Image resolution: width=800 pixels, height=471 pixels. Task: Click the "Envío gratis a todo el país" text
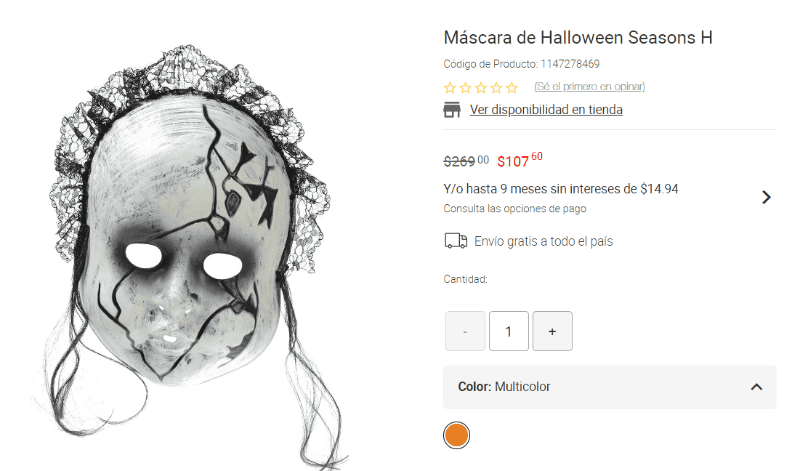(x=543, y=241)
